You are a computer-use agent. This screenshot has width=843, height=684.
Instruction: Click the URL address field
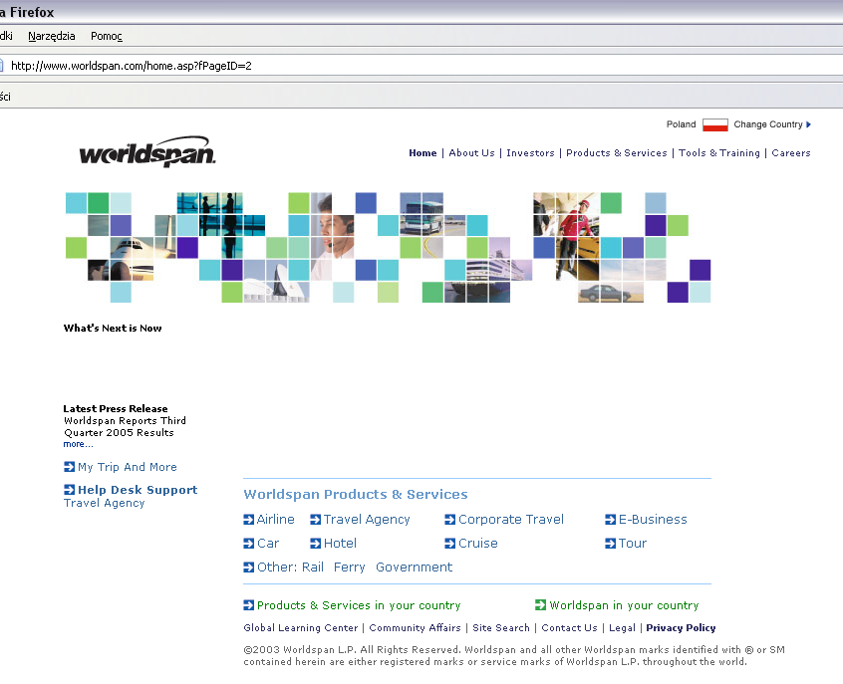click(422, 66)
